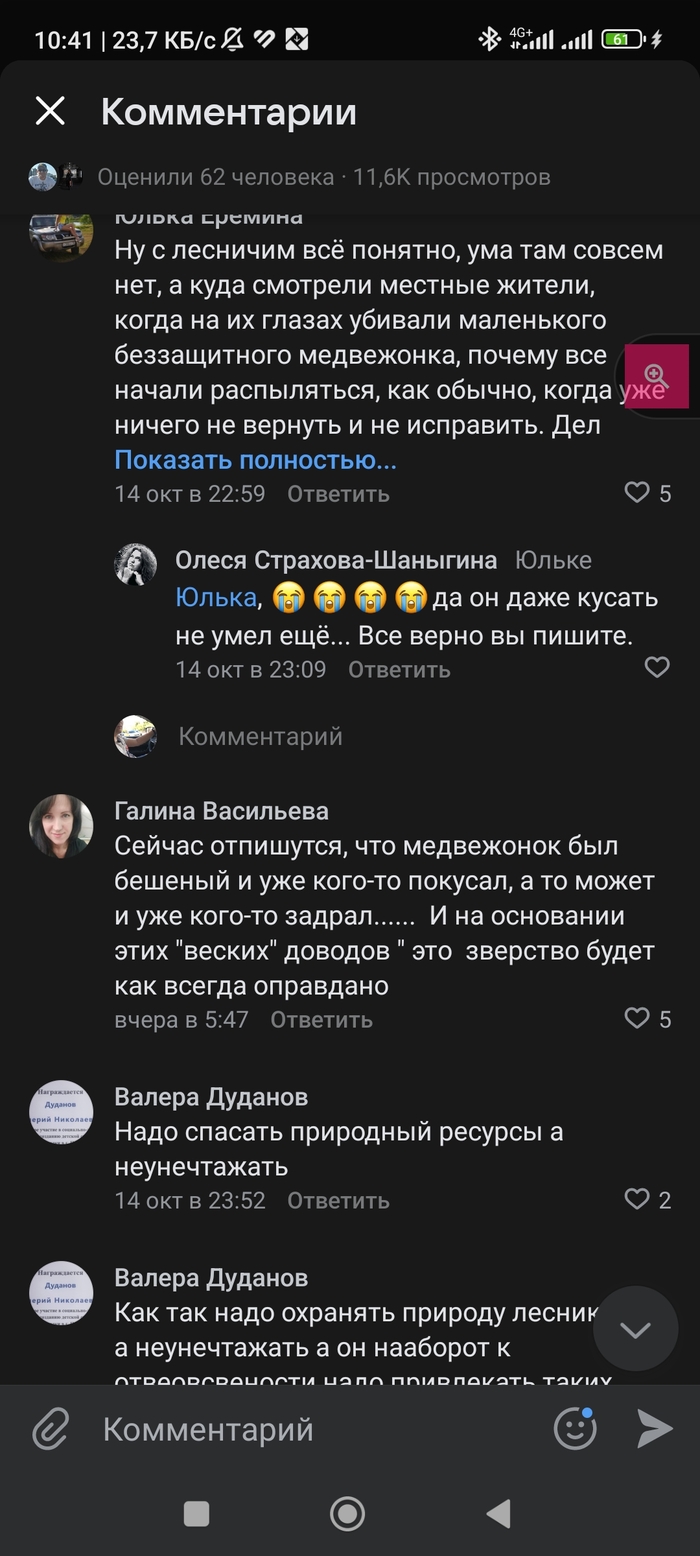Tap the inline reply "Комментарий" field
This screenshot has width=700, height=1556.
tap(260, 737)
